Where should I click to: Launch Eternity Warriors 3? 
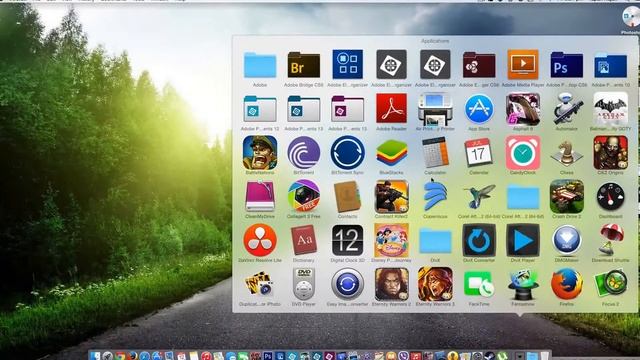click(x=435, y=284)
